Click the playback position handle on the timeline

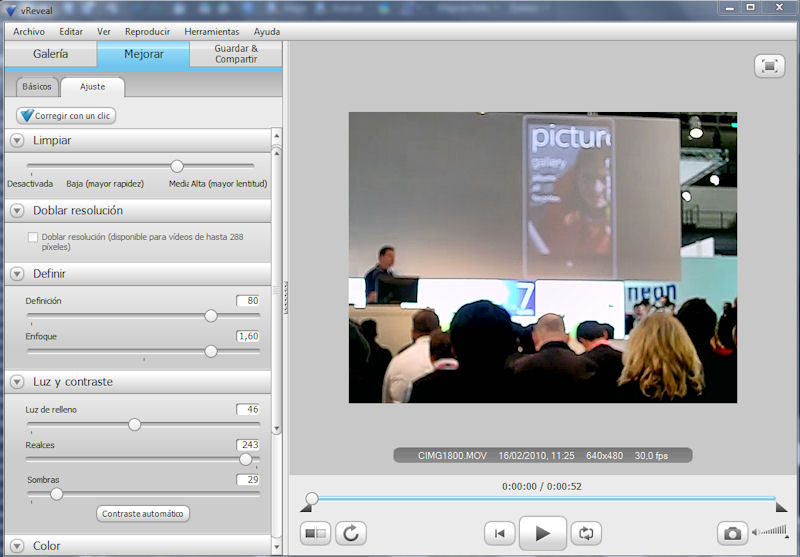(x=312, y=498)
